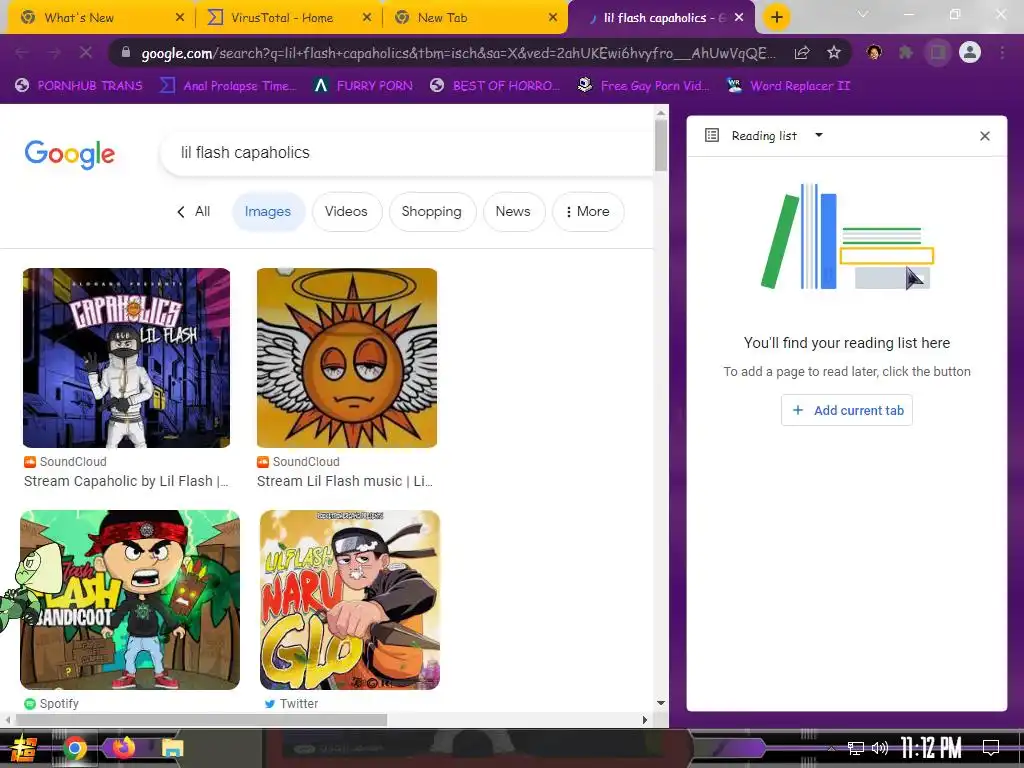Go back to the All results filter
This screenshot has height=768, width=1024.
pos(193,212)
